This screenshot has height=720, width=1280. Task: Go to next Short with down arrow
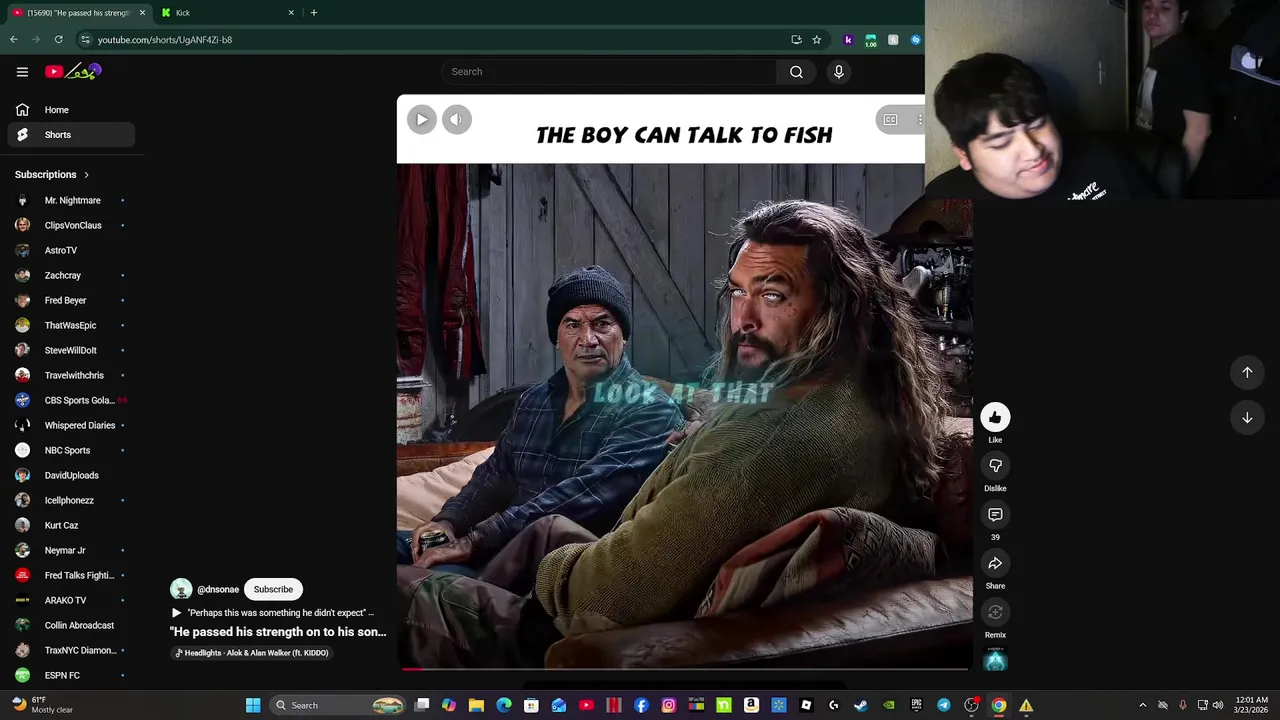tap(1247, 418)
